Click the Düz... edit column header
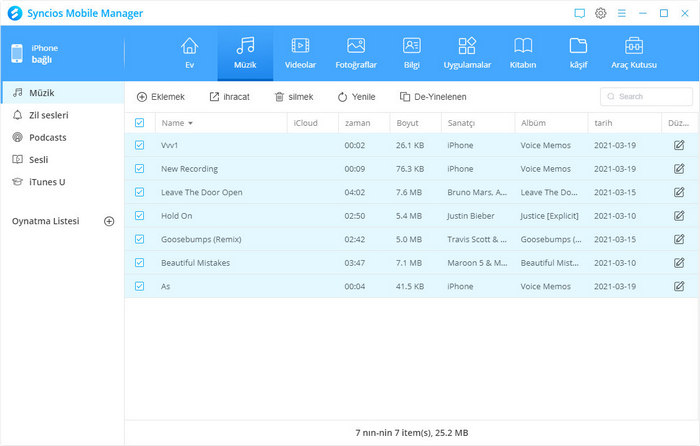 (678, 123)
